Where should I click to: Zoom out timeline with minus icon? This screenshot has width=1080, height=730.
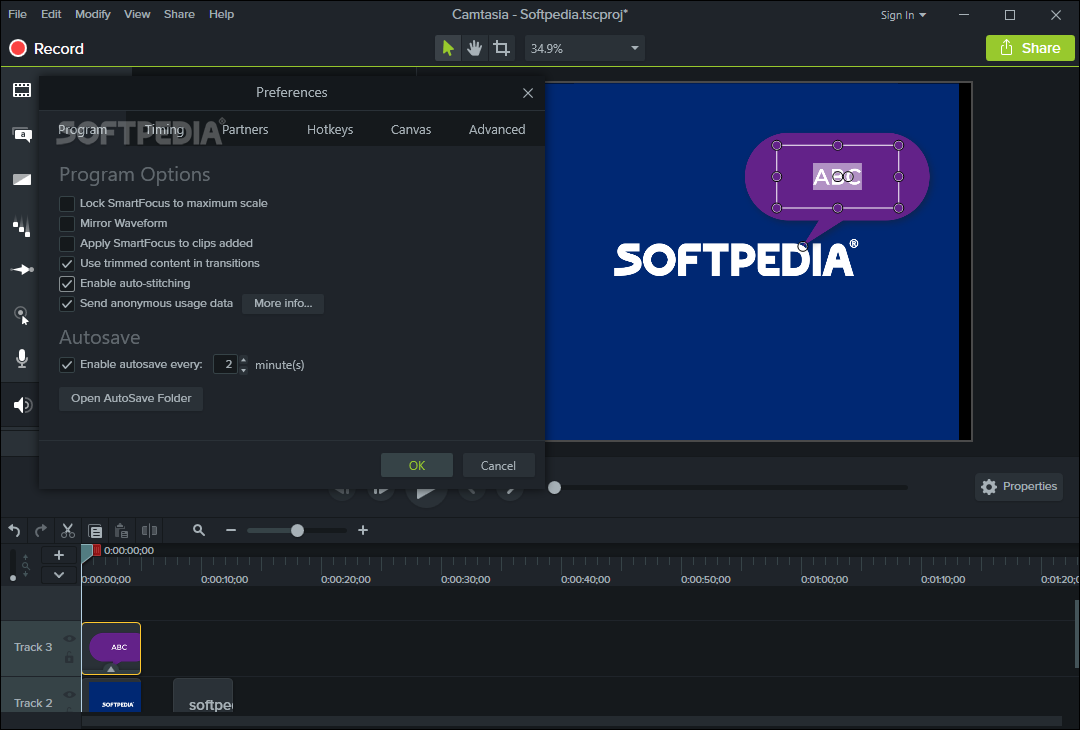(231, 530)
